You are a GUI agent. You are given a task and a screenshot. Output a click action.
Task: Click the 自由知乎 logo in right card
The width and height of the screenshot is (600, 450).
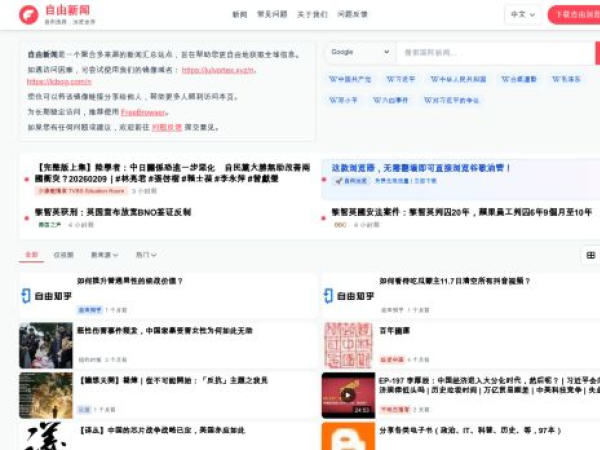pyautogui.click(x=347, y=296)
